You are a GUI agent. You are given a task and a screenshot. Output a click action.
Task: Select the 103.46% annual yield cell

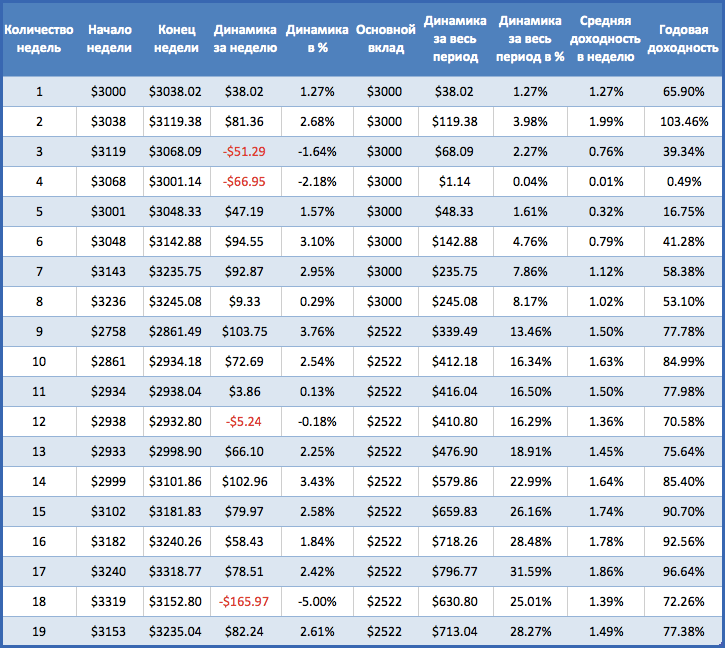coord(684,122)
